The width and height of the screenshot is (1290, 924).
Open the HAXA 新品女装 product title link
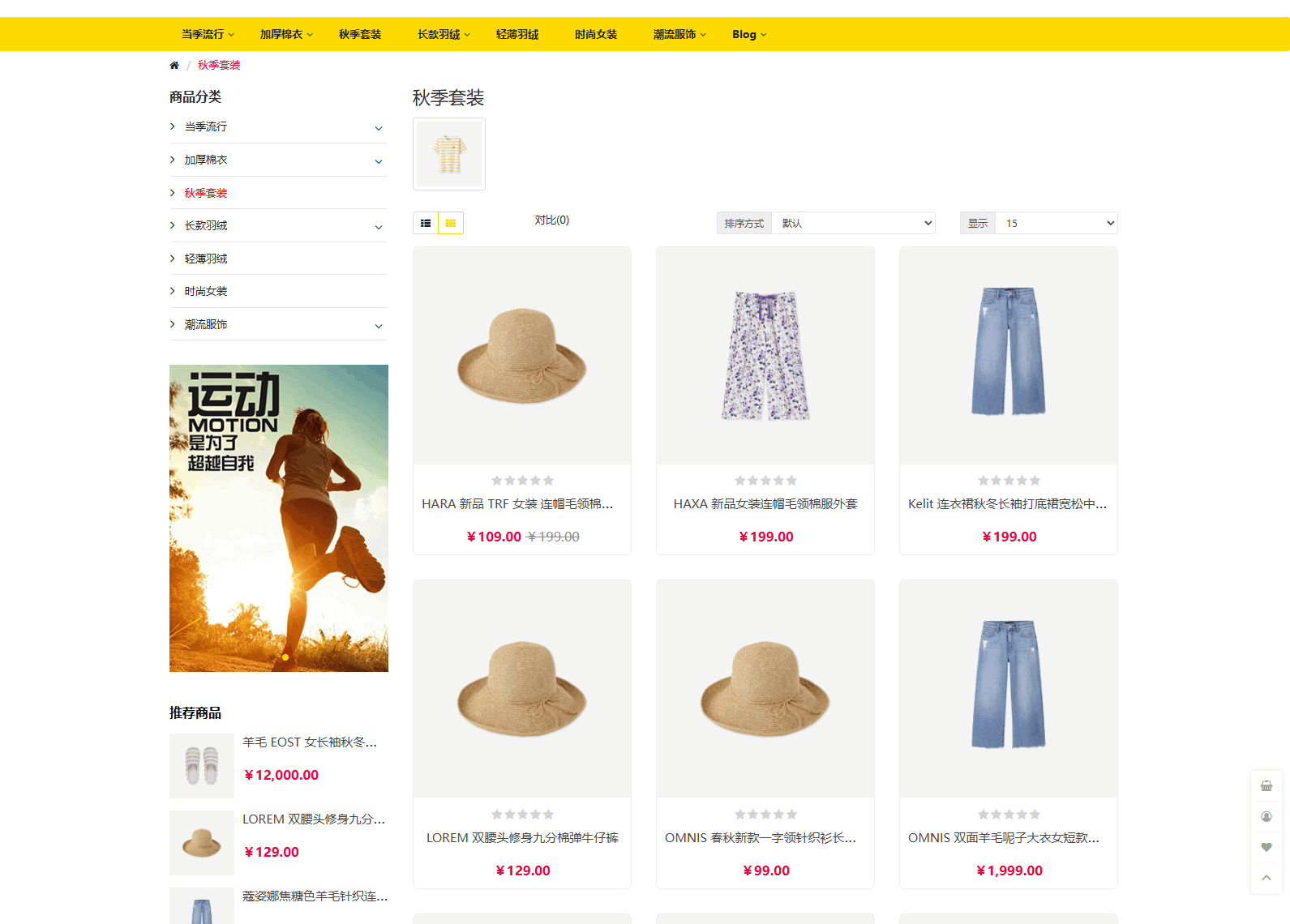click(x=765, y=504)
